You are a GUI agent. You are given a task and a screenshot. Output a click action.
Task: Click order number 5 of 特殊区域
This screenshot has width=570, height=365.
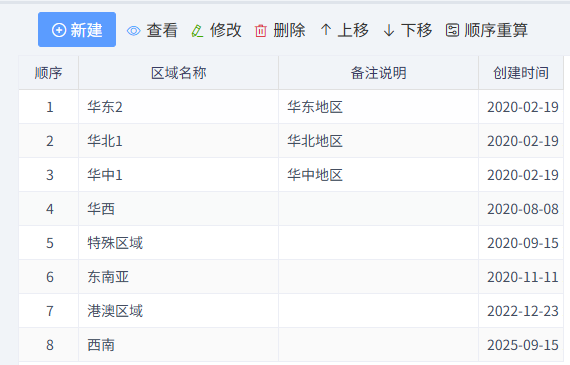click(x=50, y=243)
